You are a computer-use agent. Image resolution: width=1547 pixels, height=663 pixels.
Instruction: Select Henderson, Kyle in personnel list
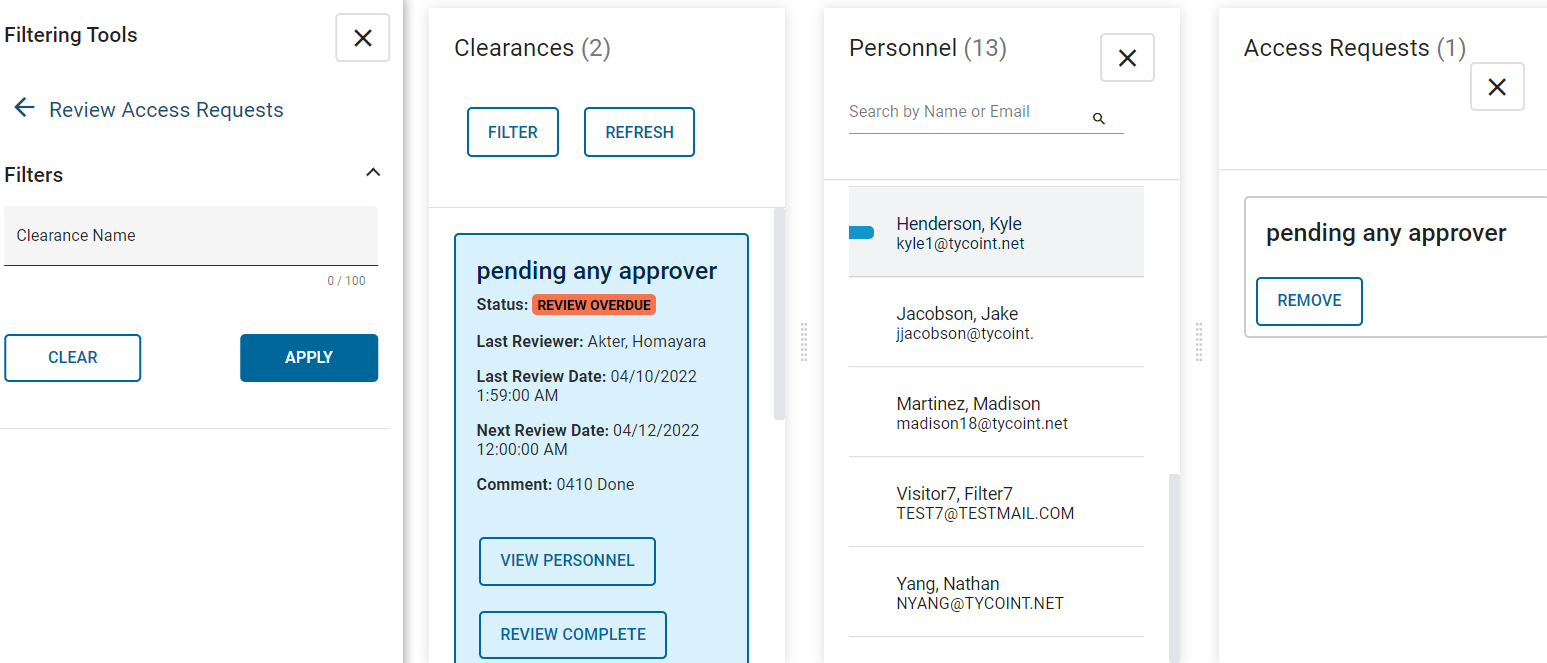pyautogui.click(x=996, y=232)
